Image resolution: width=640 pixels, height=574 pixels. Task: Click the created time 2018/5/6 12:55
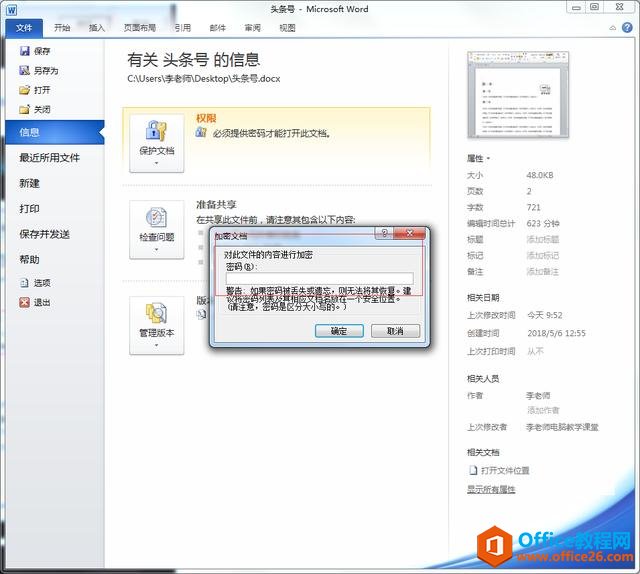[x=556, y=333]
